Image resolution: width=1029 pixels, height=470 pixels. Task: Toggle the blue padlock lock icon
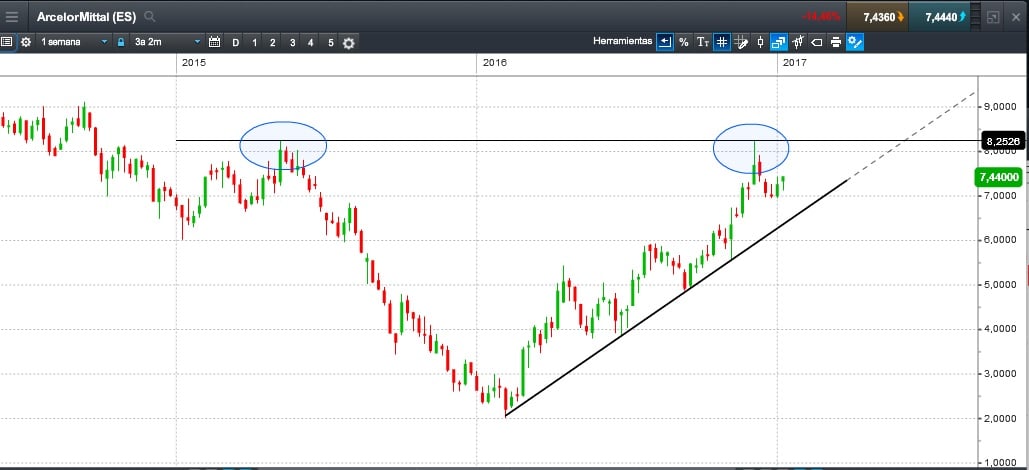point(120,42)
